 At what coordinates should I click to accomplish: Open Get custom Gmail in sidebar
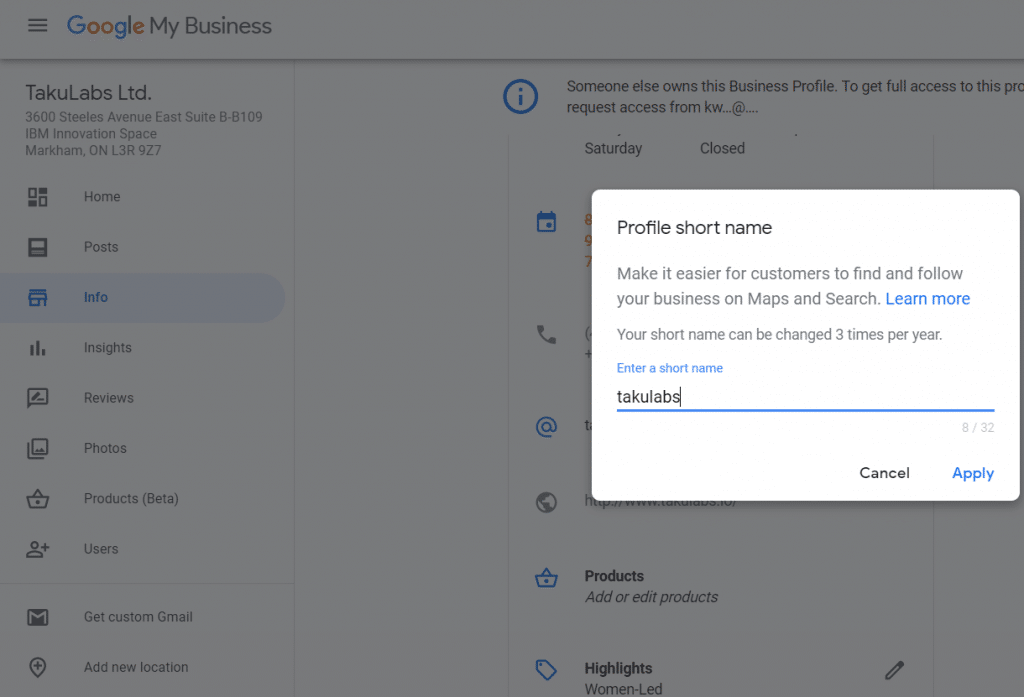(x=138, y=617)
